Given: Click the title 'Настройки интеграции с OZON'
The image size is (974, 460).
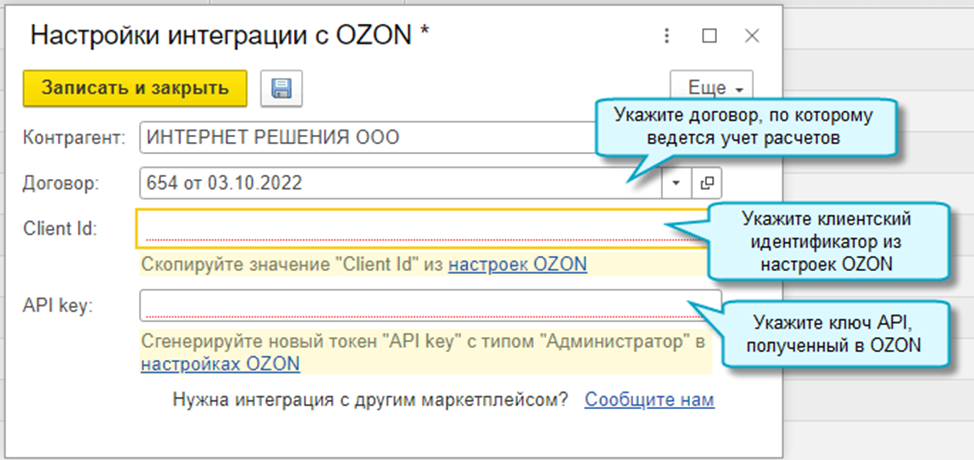Looking at the screenshot, I should [x=230, y=36].
